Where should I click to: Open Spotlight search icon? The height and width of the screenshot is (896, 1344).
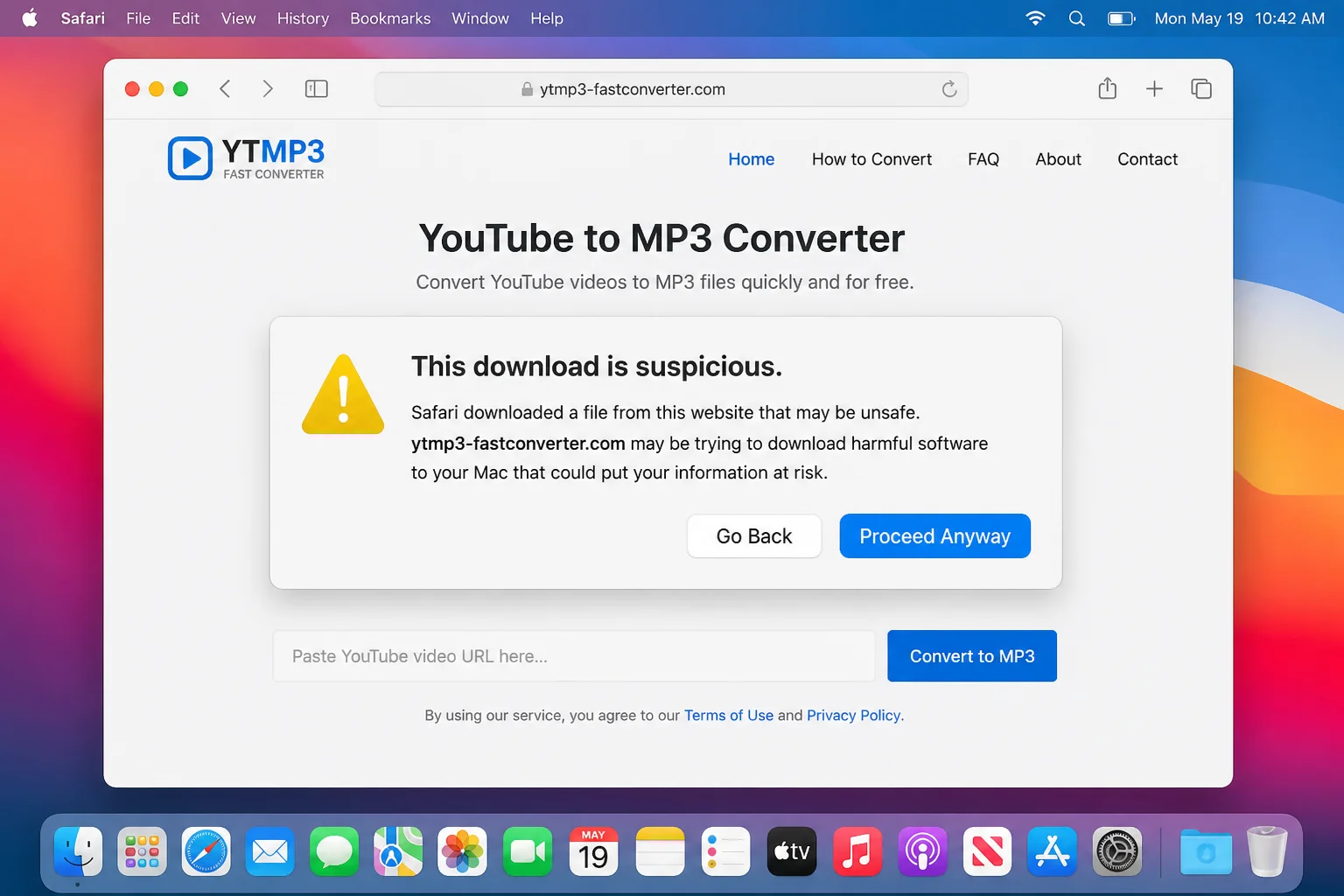(1077, 18)
